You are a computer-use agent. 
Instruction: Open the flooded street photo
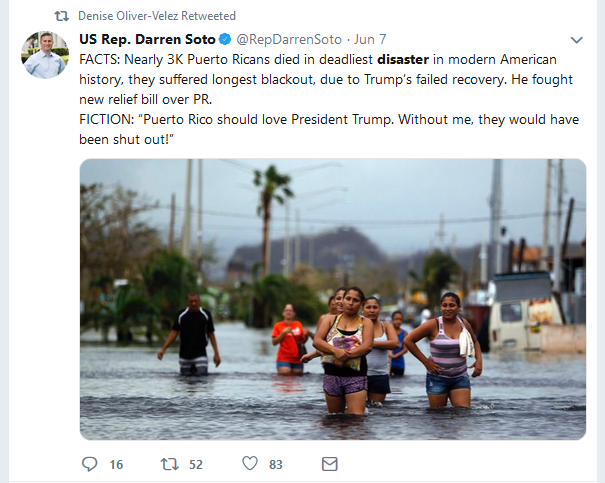pyautogui.click(x=333, y=299)
